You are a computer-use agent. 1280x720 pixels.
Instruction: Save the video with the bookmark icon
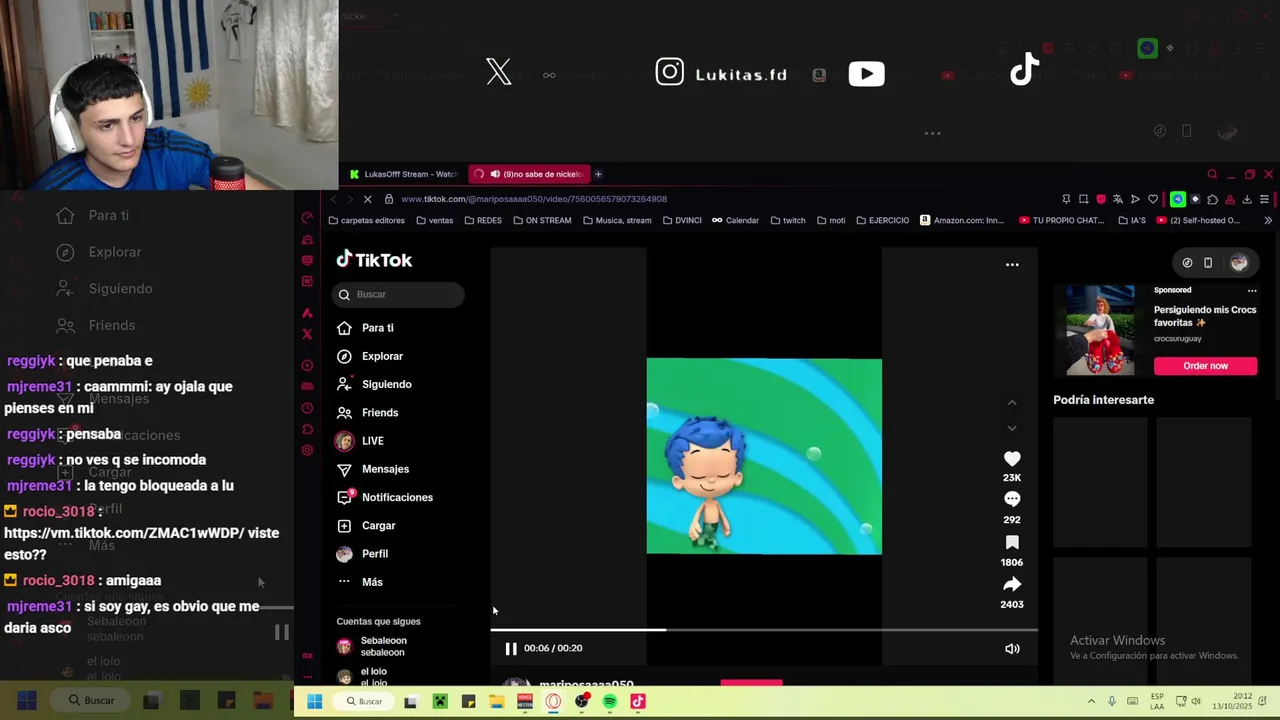tap(1012, 542)
